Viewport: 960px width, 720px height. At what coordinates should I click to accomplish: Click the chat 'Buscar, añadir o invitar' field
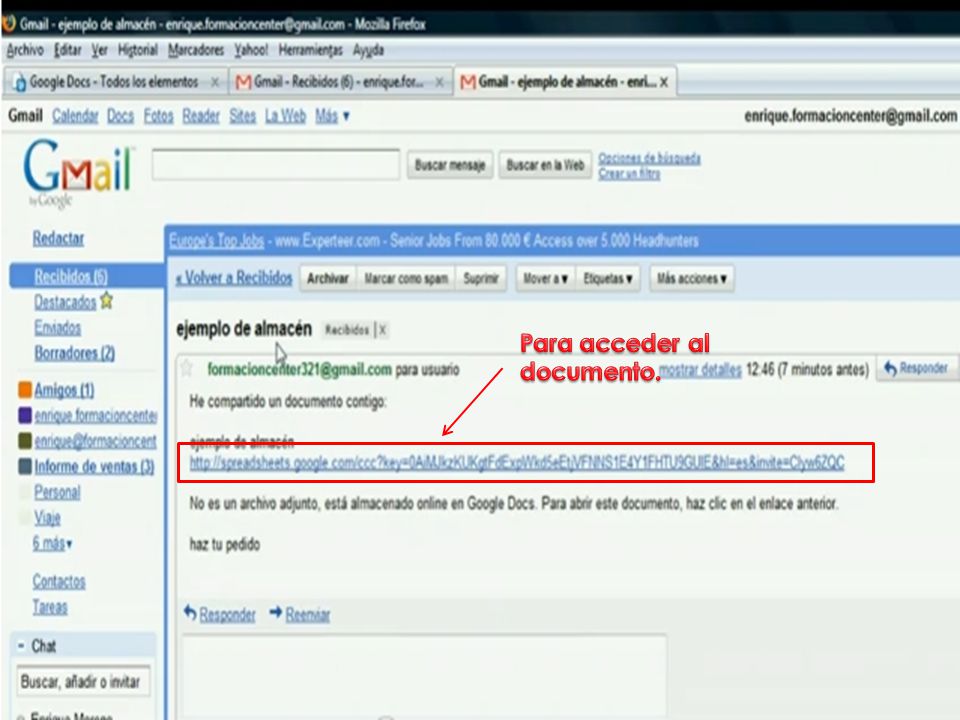pyautogui.click(x=83, y=681)
